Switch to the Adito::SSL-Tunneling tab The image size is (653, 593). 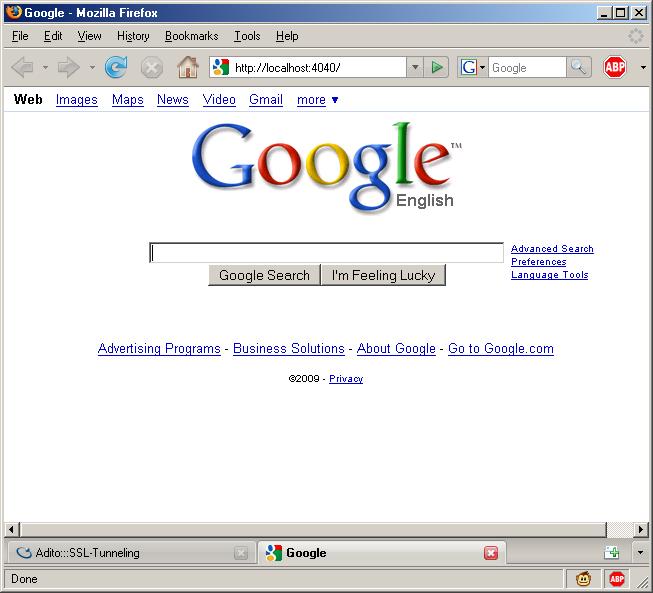(131, 553)
